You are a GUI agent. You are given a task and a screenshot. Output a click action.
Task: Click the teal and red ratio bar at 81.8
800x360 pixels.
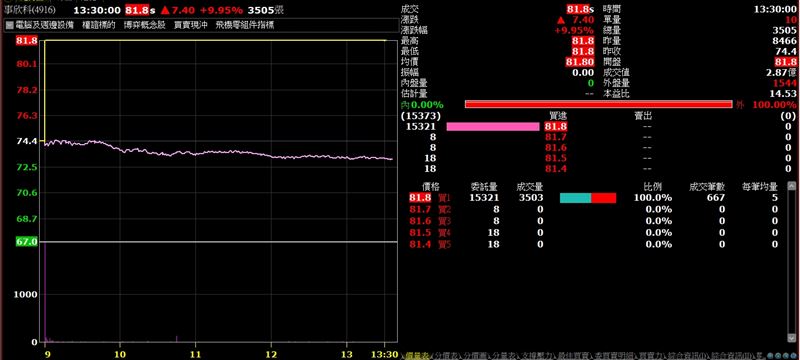click(x=588, y=198)
